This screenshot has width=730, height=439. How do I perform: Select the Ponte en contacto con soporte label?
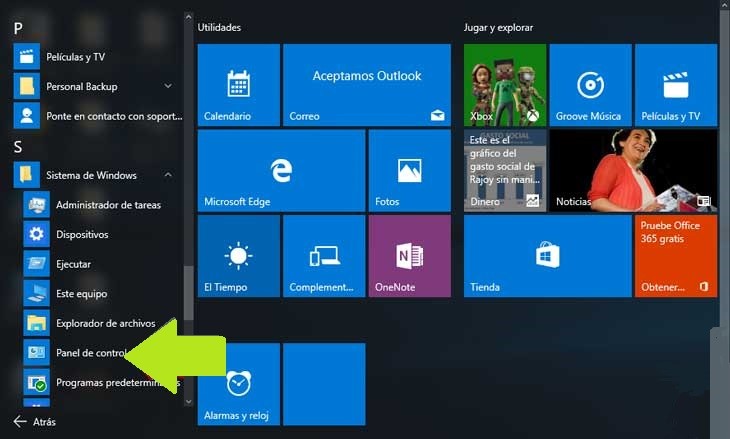(115, 116)
